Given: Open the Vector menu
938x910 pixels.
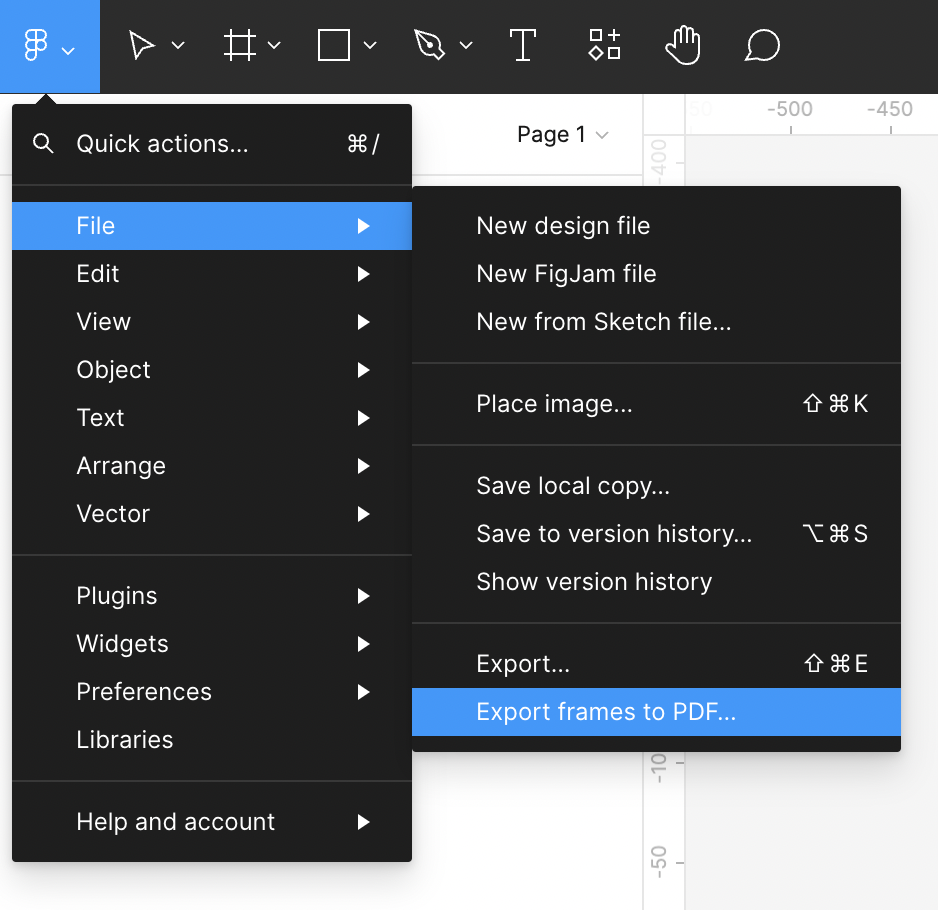Looking at the screenshot, I should tap(212, 514).
